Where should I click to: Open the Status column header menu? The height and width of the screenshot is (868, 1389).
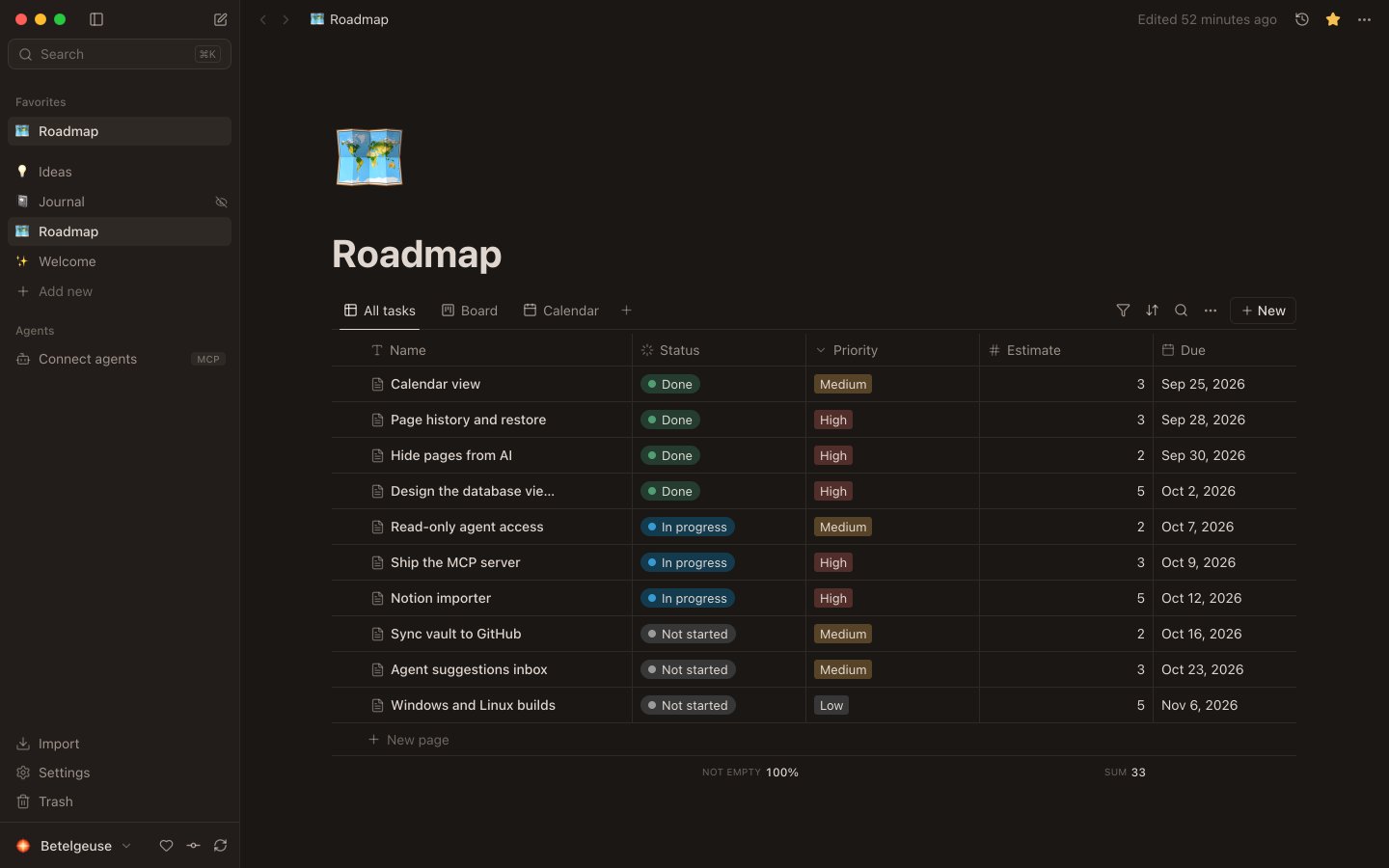coord(719,350)
